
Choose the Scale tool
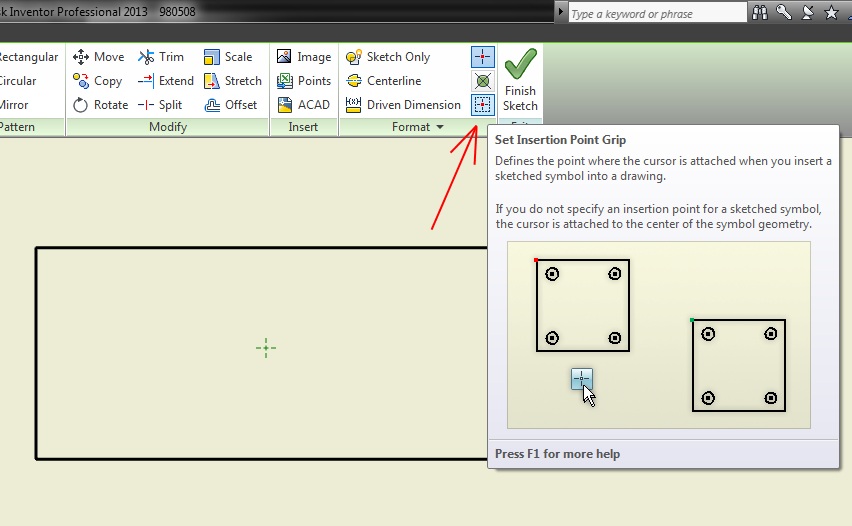pos(228,57)
